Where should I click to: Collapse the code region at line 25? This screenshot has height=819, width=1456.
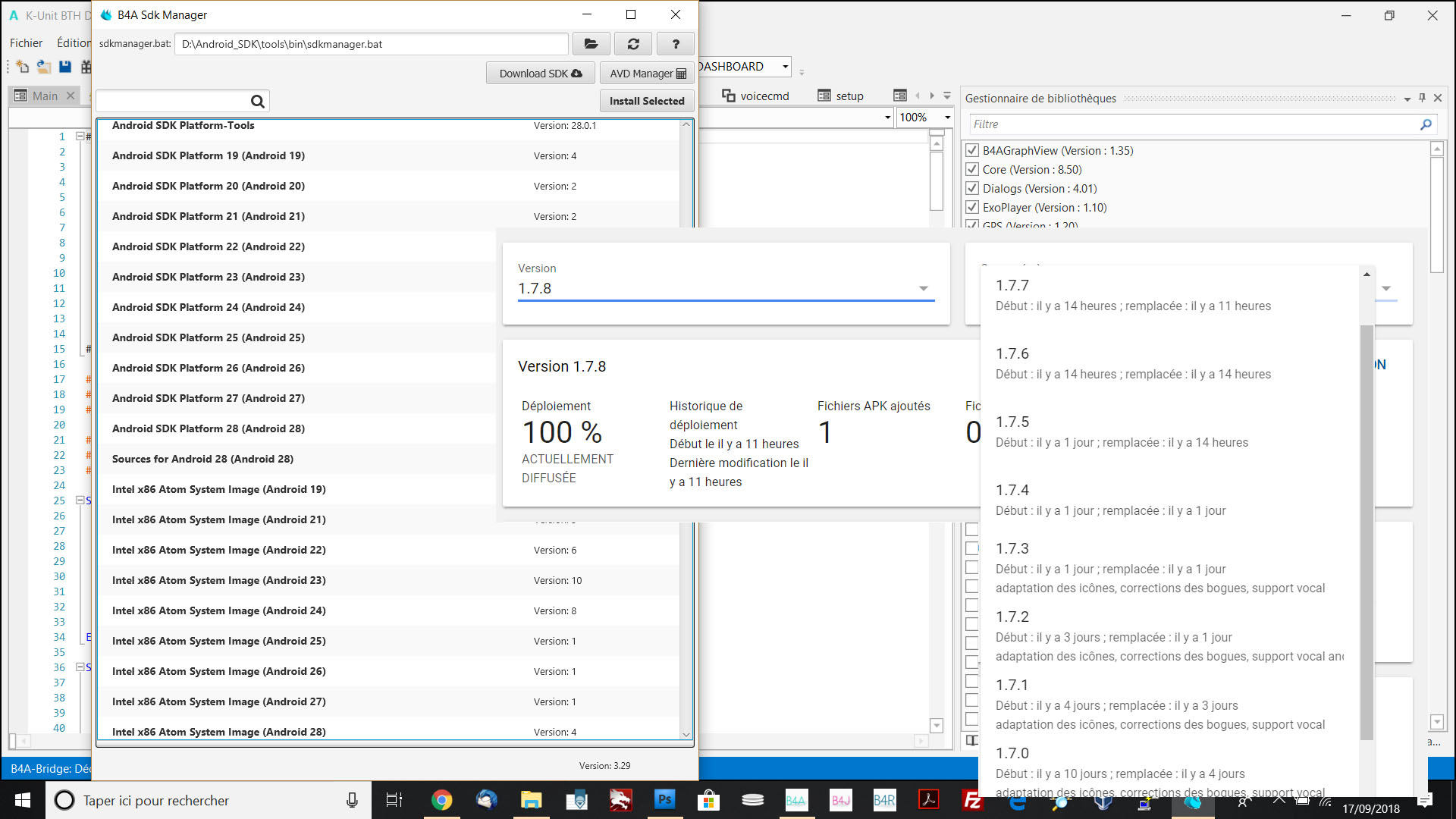coord(80,500)
